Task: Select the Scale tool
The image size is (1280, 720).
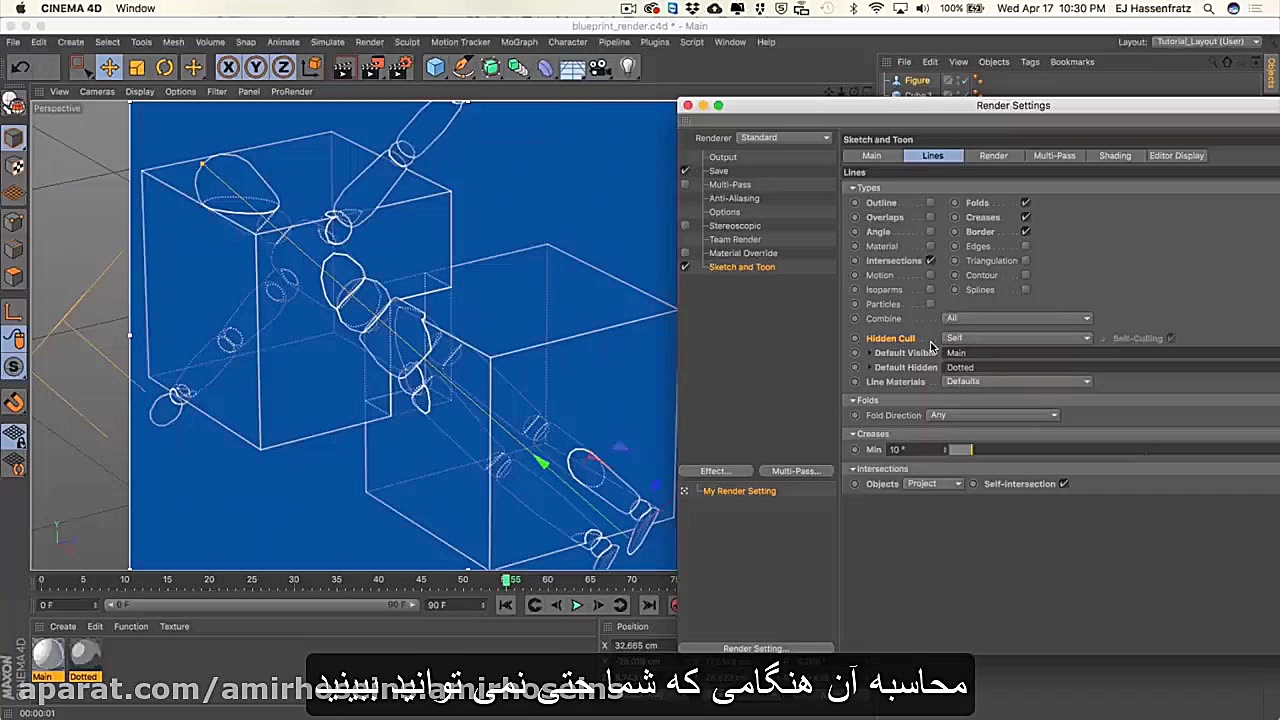Action: [x=136, y=67]
